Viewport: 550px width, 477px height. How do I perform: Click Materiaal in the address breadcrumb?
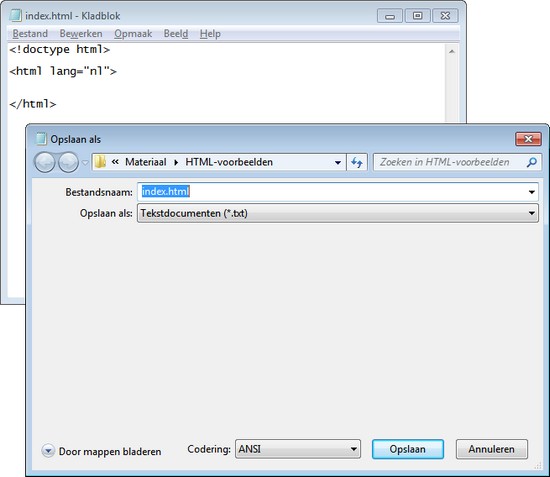point(146,162)
